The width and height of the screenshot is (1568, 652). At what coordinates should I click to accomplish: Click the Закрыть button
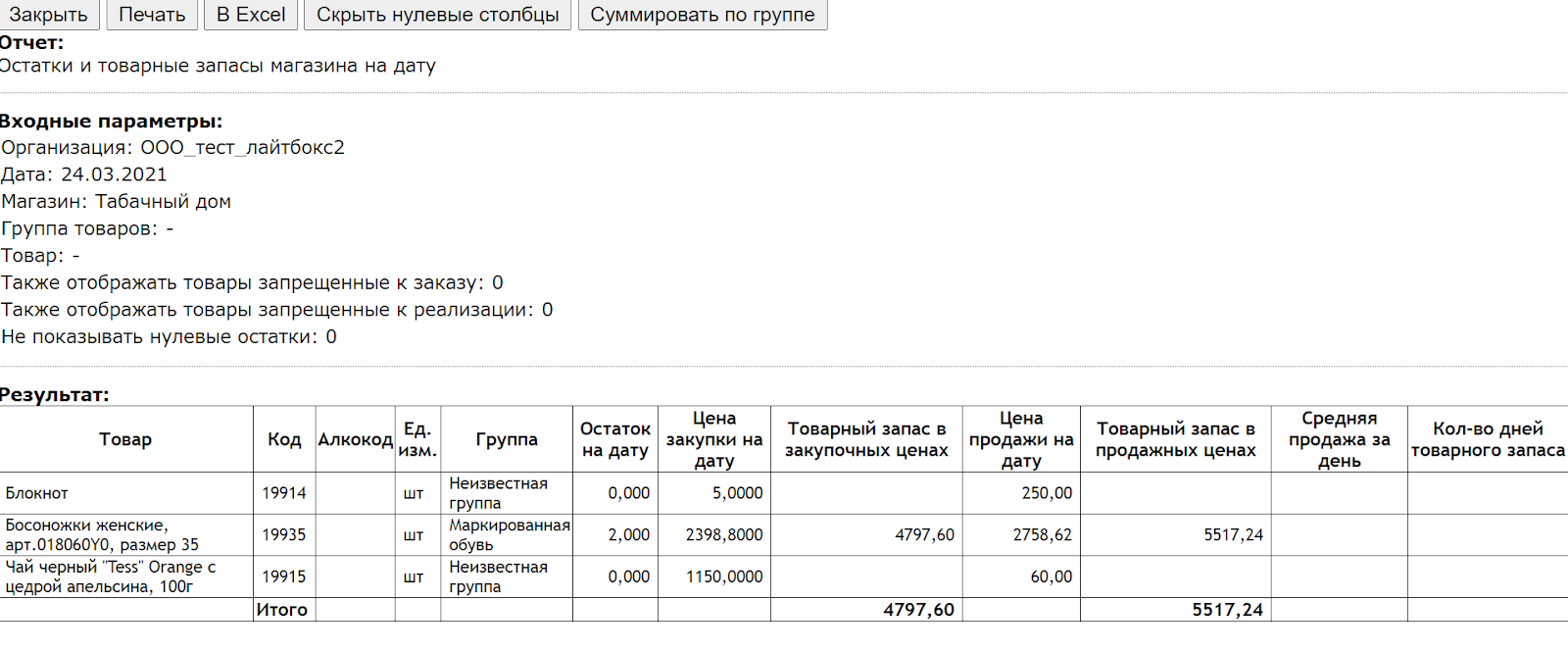click(x=49, y=15)
